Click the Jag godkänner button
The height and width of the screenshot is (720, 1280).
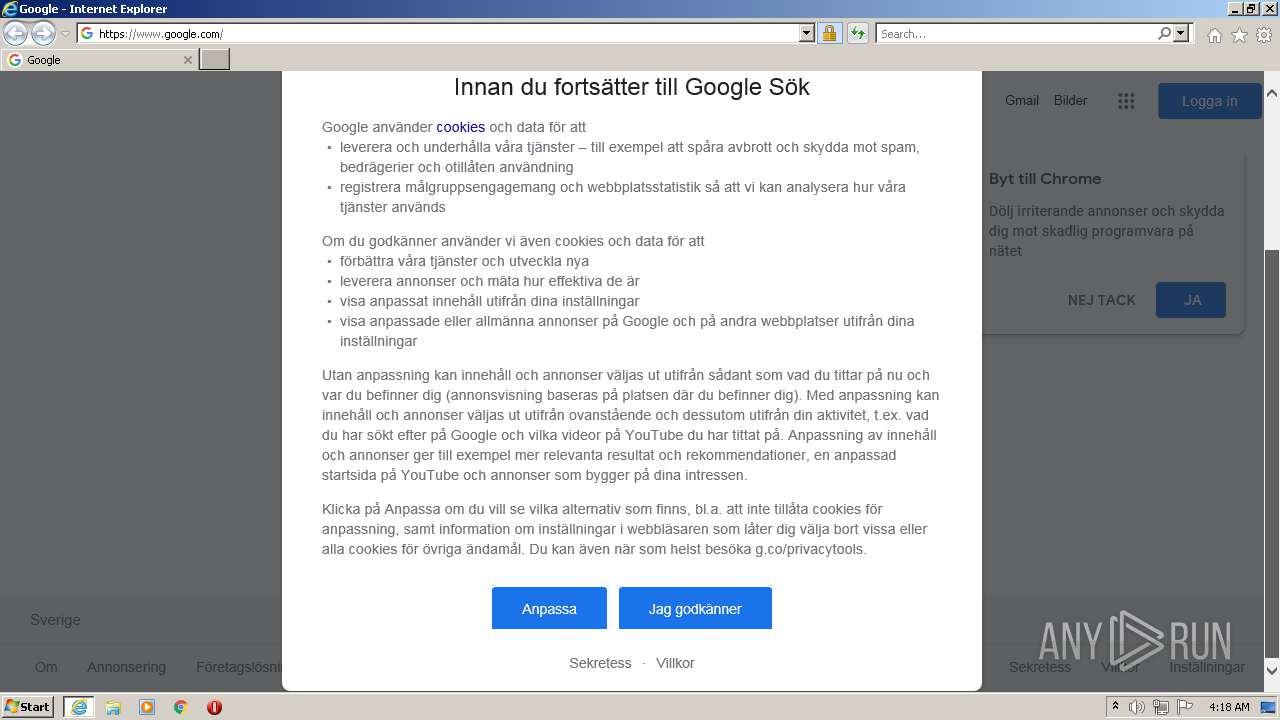pos(695,608)
